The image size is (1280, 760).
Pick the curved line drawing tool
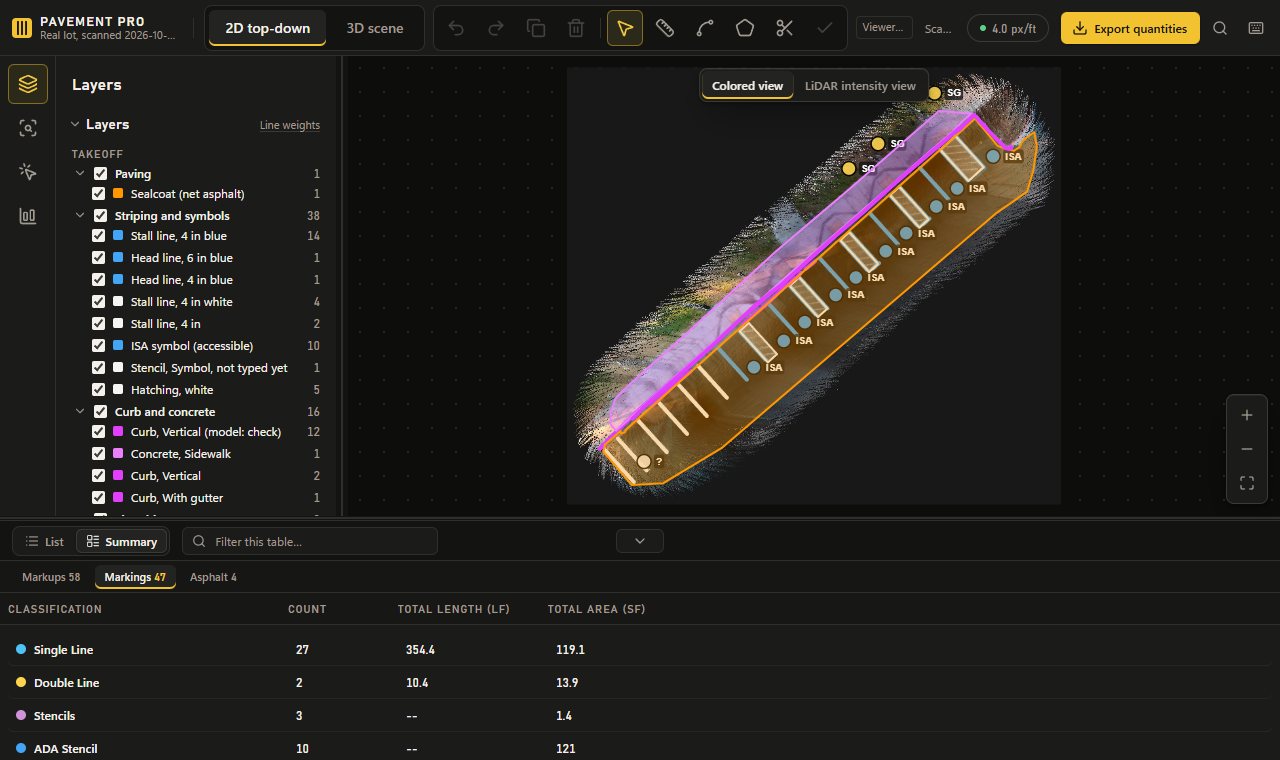click(x=705, y=28)
